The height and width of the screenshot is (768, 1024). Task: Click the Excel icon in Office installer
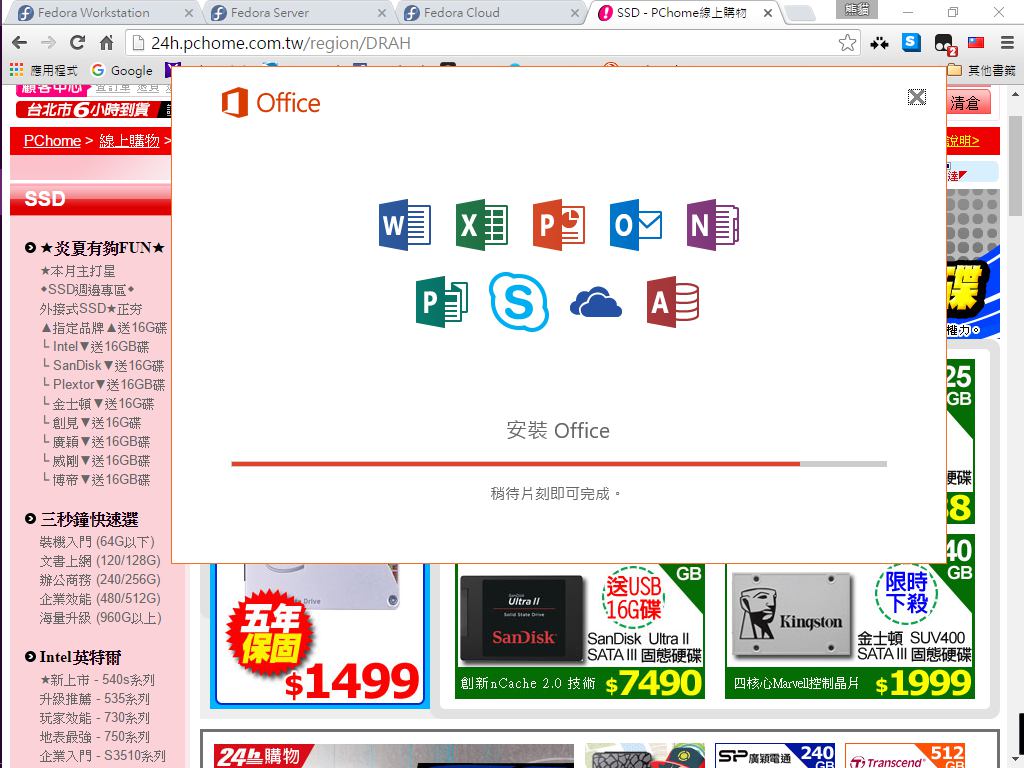[481, 225]
